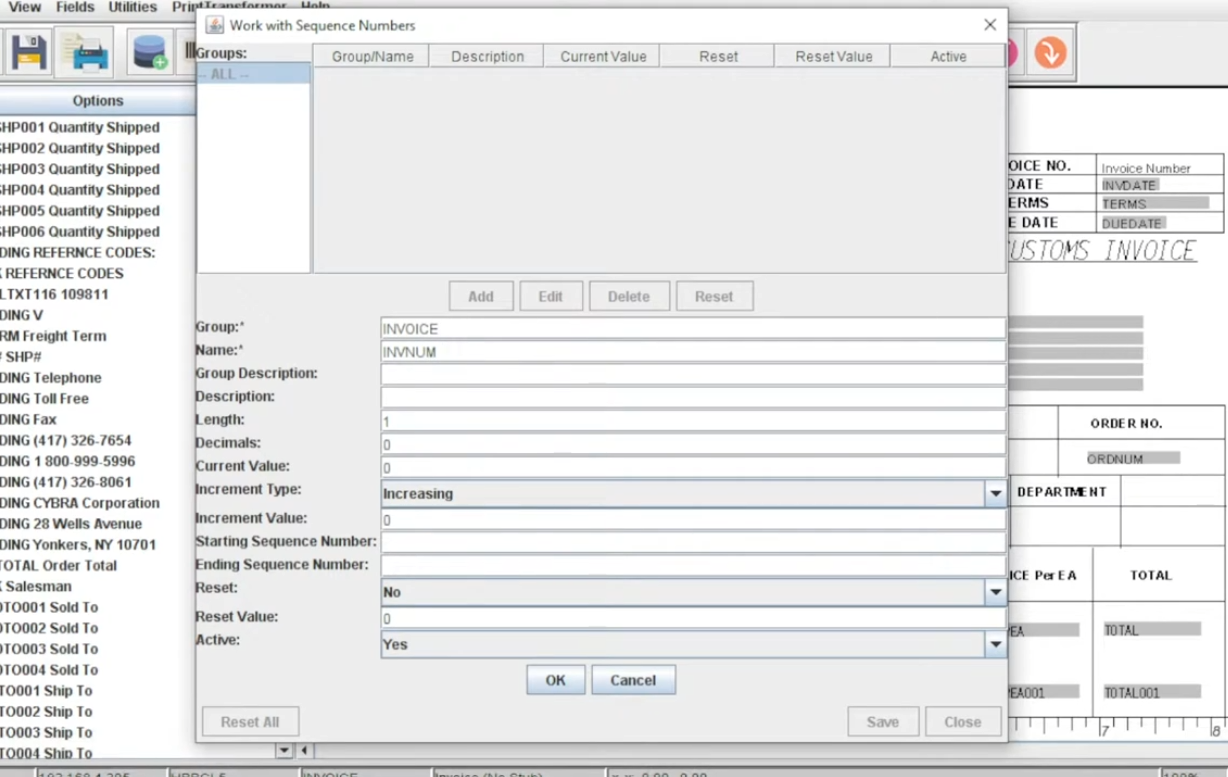Click the Ending Sequence Number field
The width and height of the screenshot is (1228, 777).
(693, 566)
